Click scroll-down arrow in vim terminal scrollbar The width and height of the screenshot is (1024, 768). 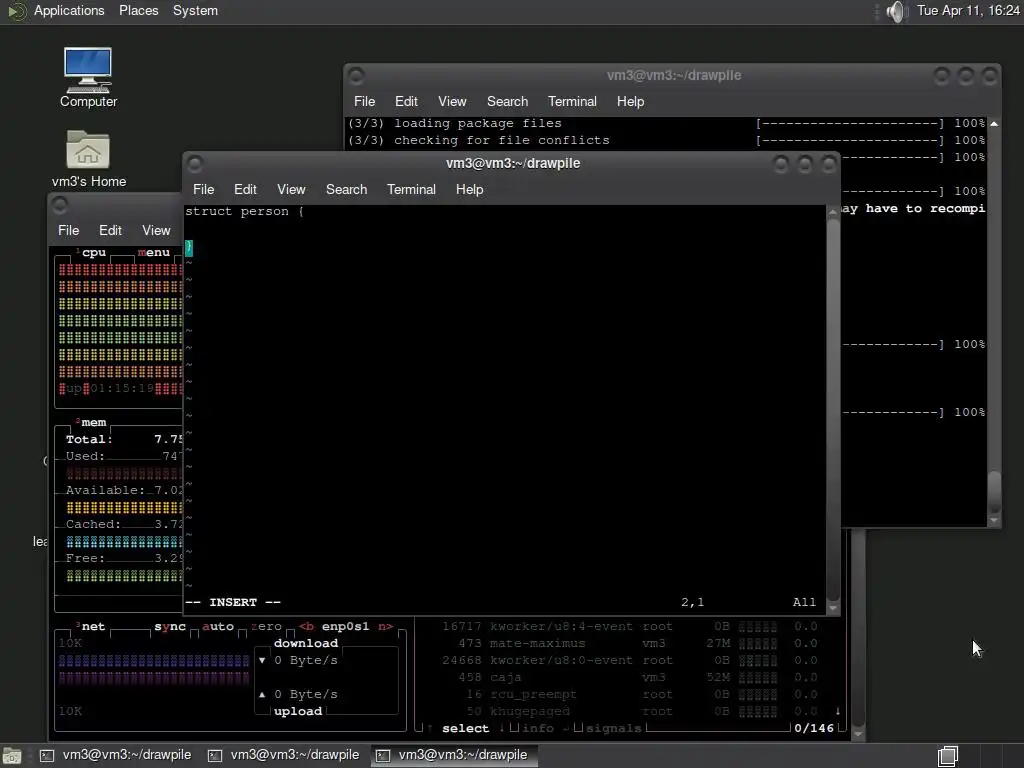[x=833, y=608]
